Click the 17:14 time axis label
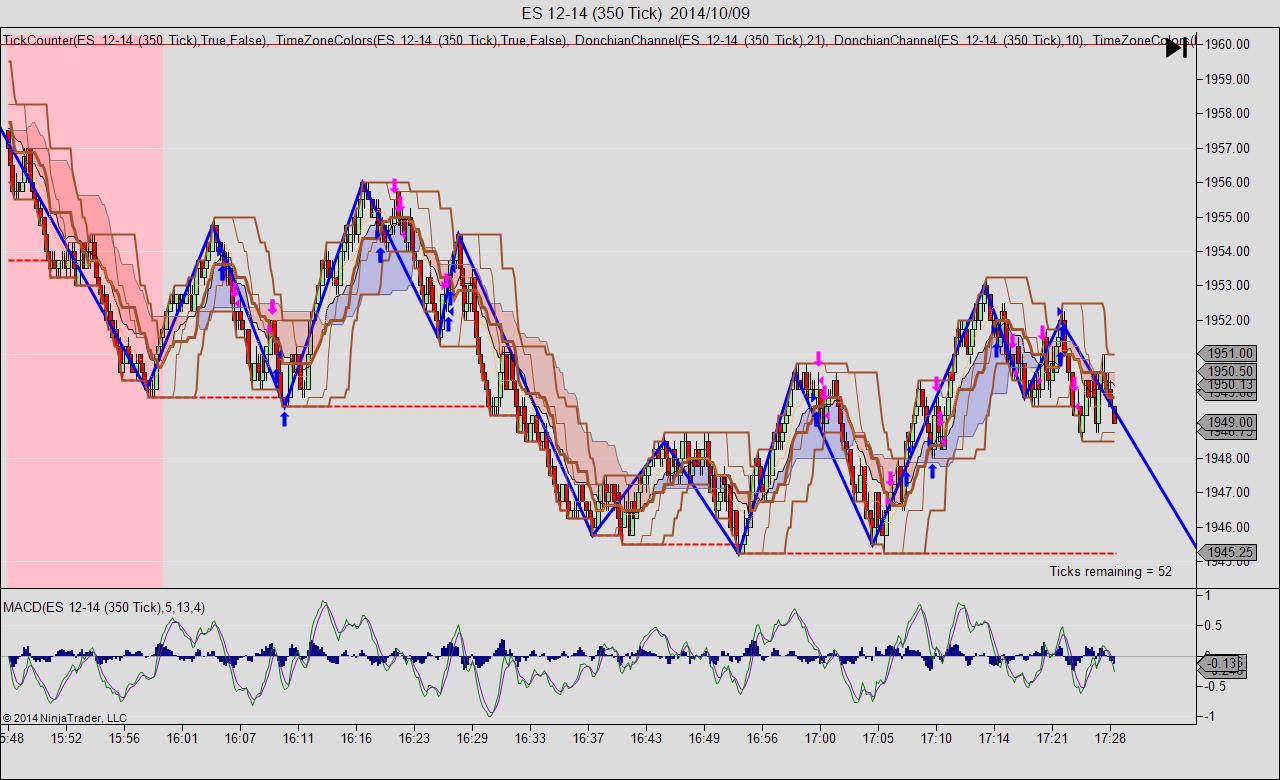The width and height of the screenshot is (1280, 780). [994, 738]
